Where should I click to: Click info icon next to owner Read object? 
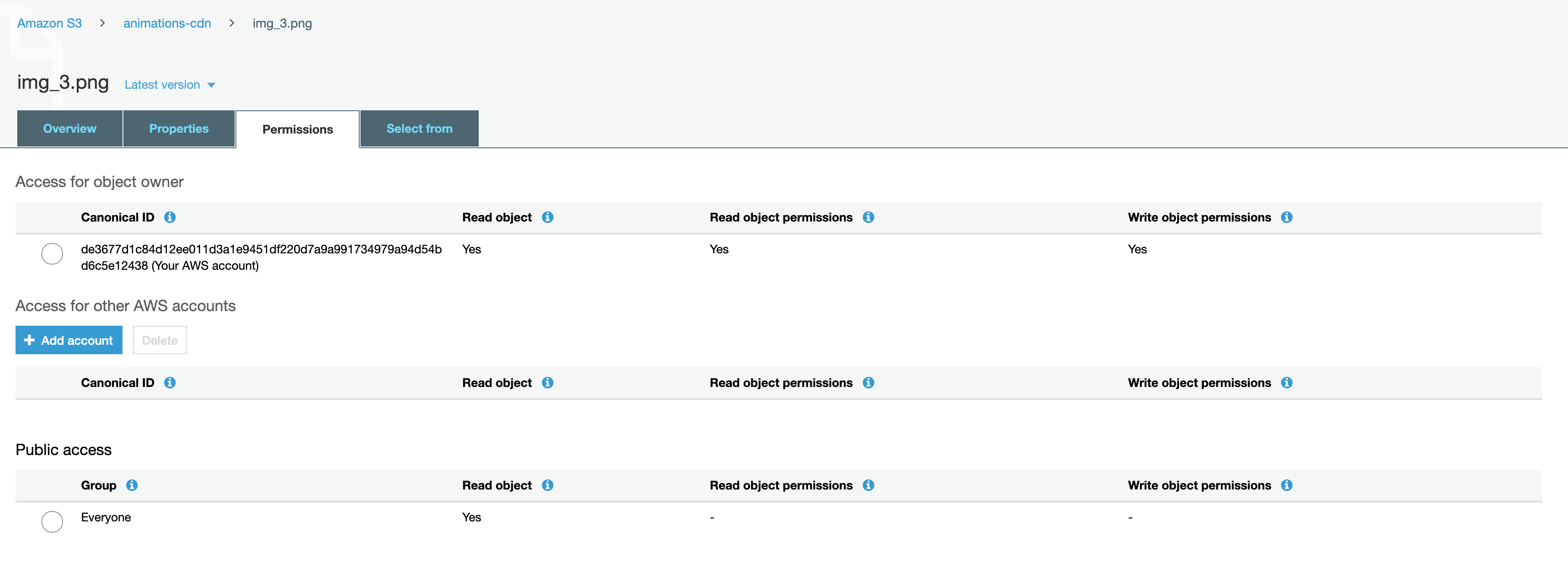click(x=547, y=217)
